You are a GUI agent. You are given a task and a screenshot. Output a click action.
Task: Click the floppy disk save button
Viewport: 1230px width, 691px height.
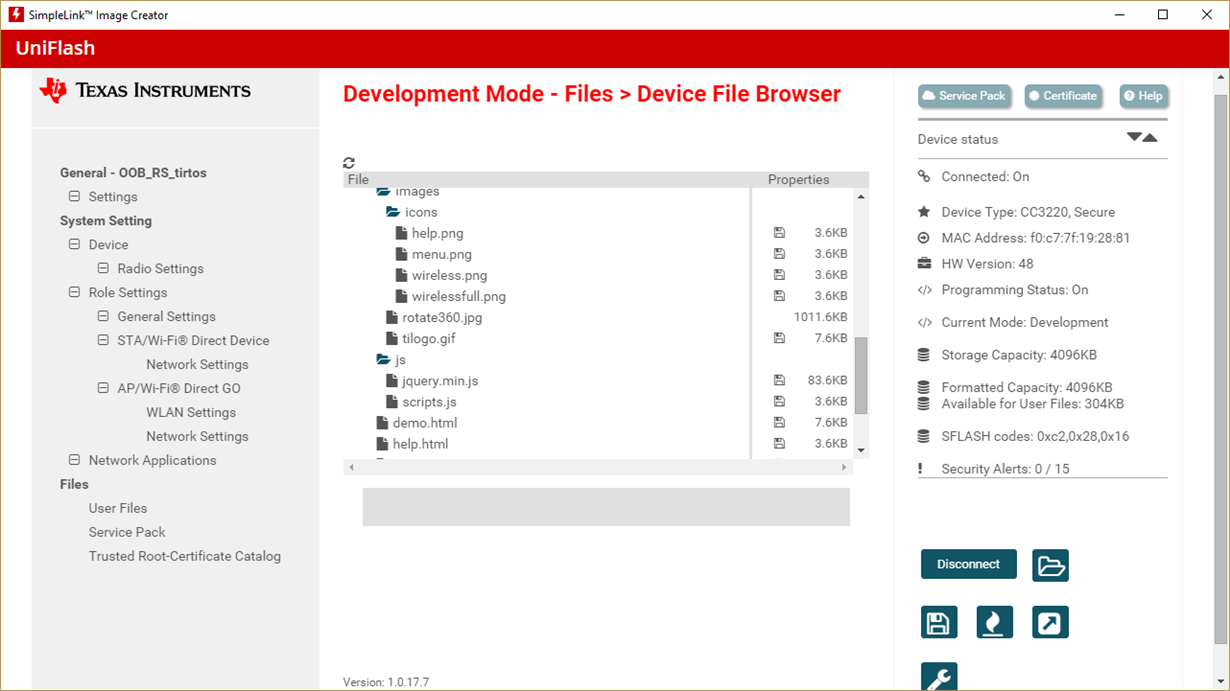pos(939,622)
